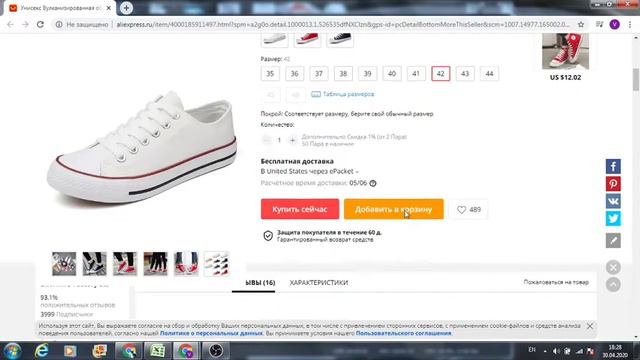
Task: Click the address bar URL field
Action: [x=343, y=24]
